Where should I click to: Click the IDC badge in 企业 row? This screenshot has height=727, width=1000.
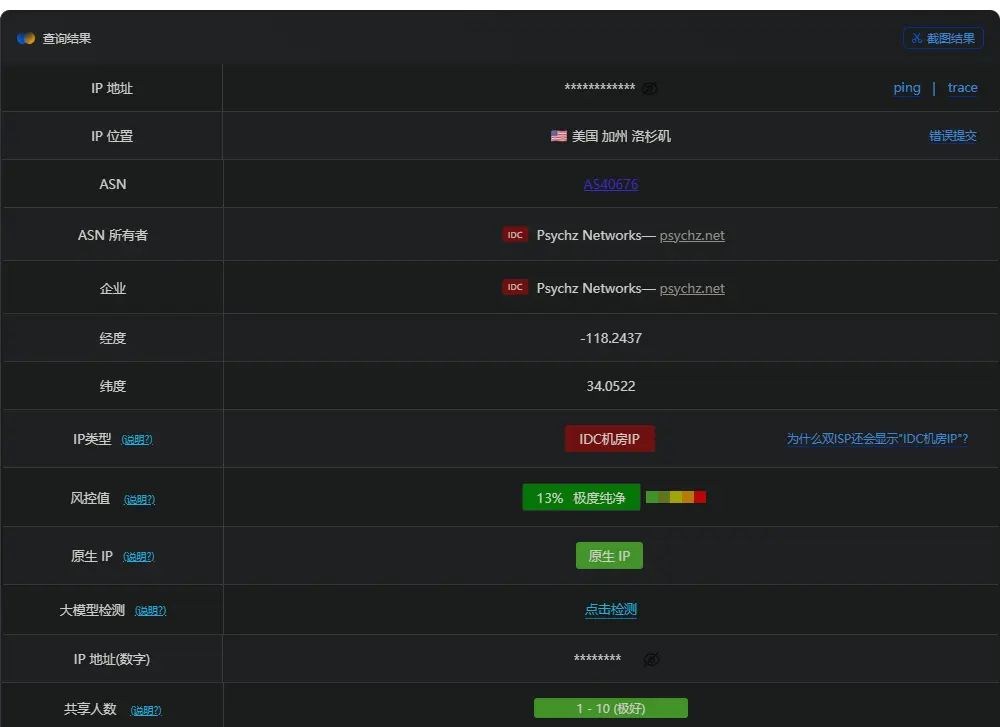tap(515, 288)
